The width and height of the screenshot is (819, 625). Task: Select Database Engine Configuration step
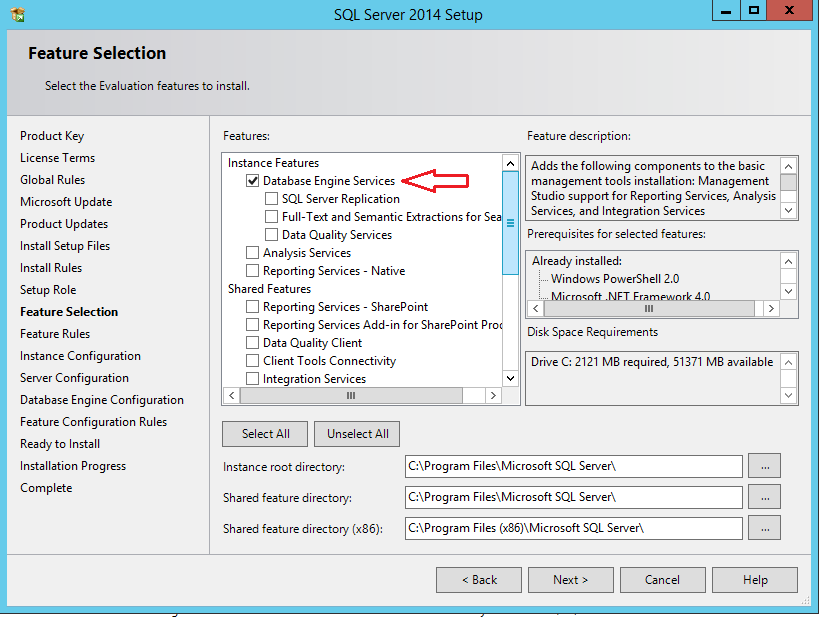point(102,399)
